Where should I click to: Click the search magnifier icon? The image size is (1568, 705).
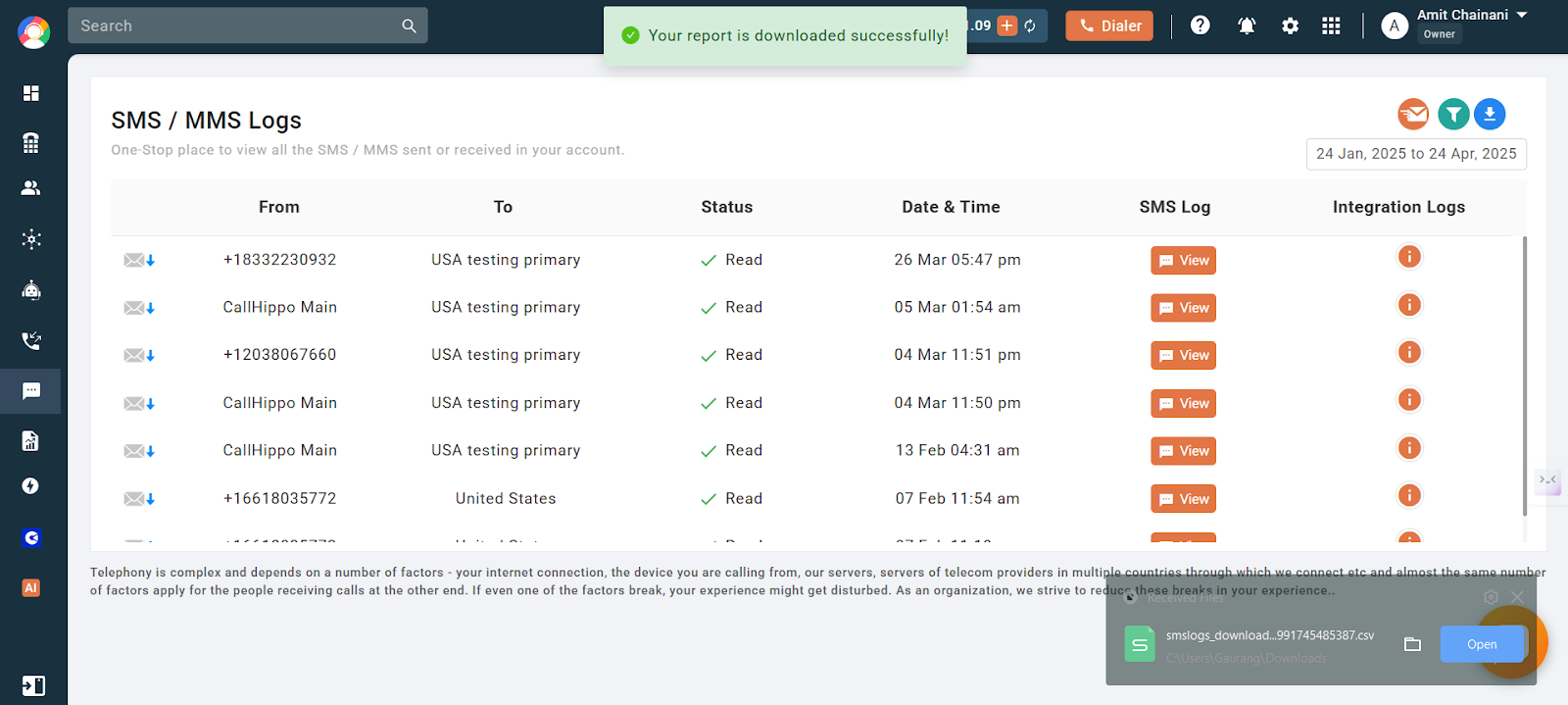pyautogui.click(x=409, y=26)
